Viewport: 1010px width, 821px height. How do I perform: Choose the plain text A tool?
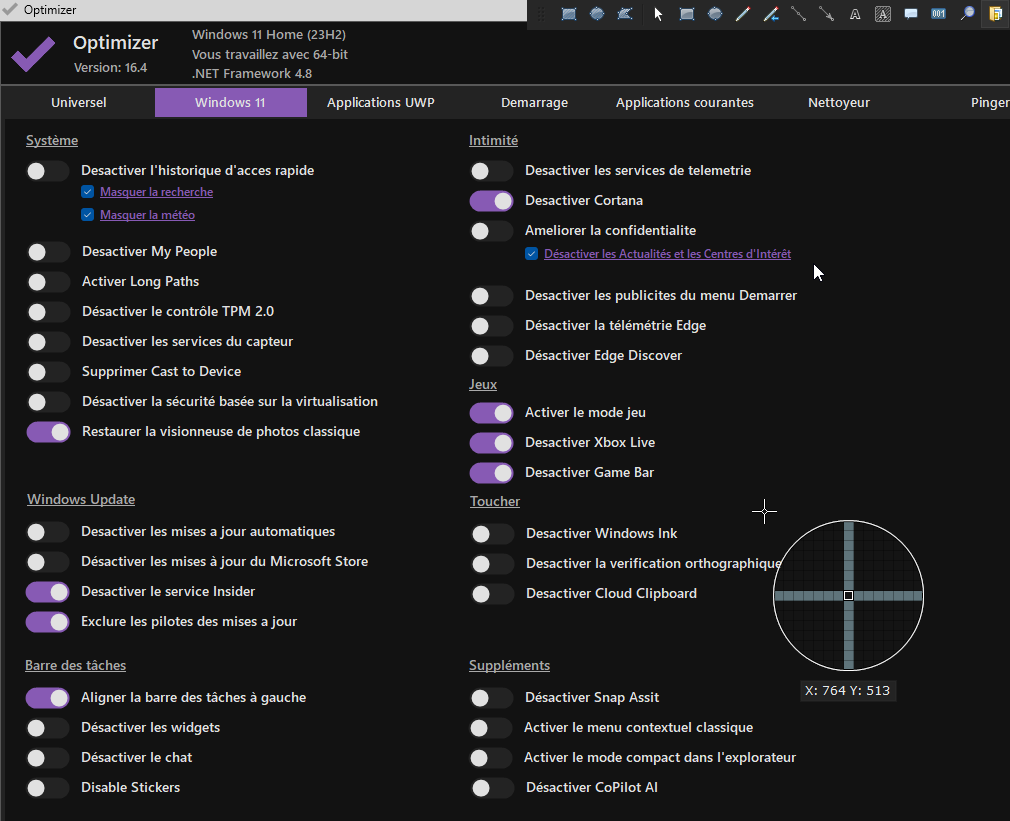pyautogui.click(x=855, y=14)
